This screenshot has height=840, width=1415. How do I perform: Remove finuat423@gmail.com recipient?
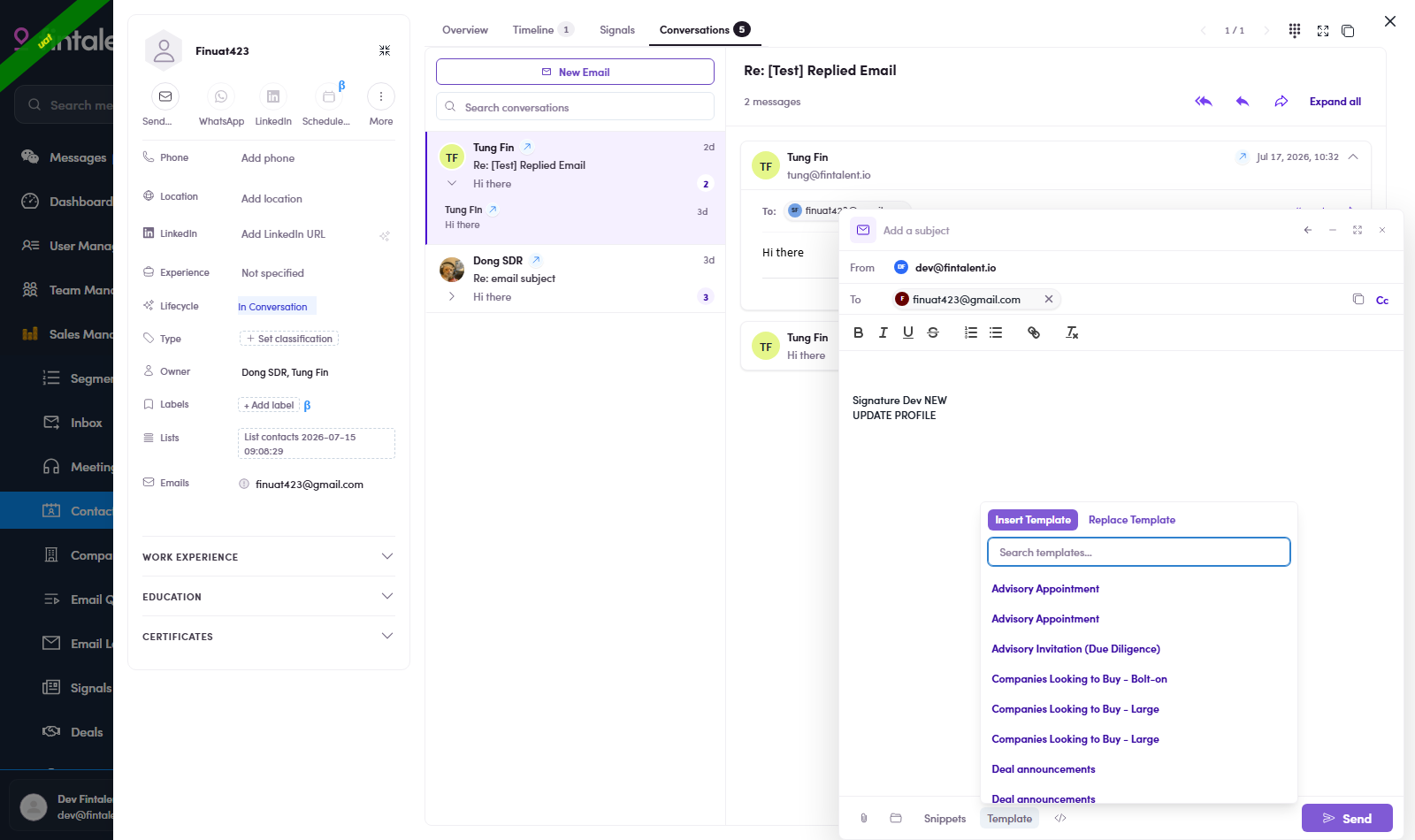1049,299
